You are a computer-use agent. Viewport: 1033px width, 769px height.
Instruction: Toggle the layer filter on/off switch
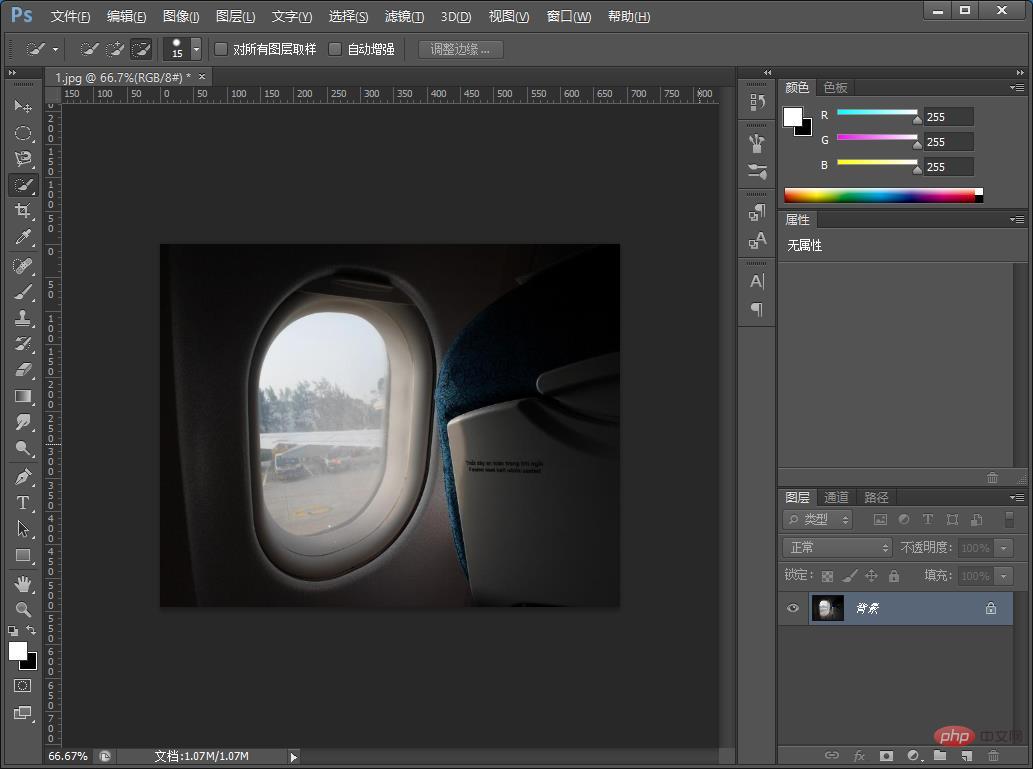tap(1009, 519)
